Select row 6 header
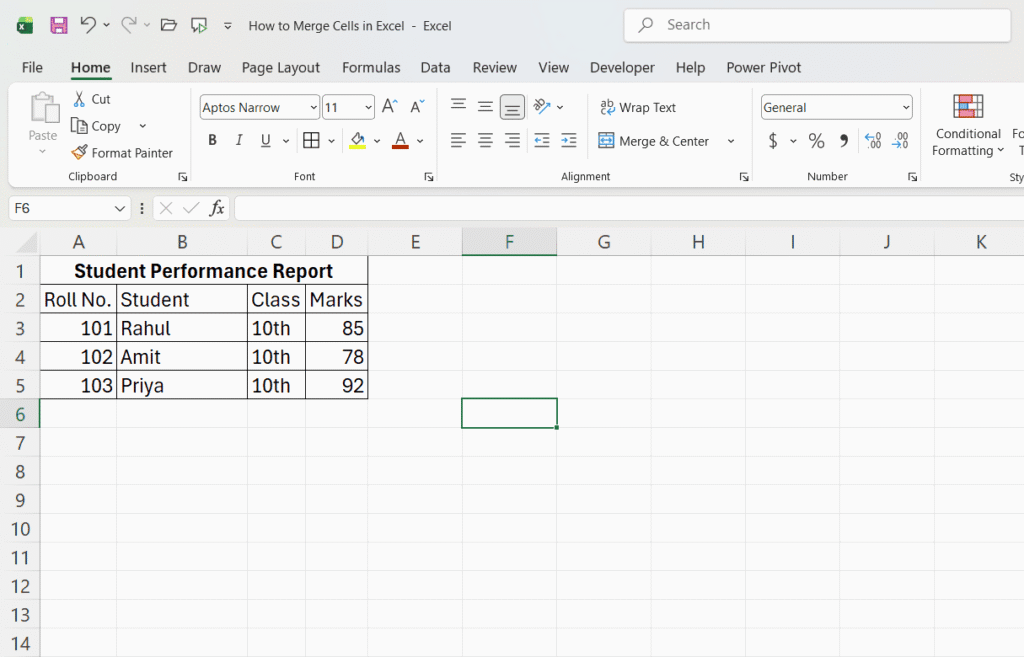Screen dimensions: 1024x657 tap(20, 414)
